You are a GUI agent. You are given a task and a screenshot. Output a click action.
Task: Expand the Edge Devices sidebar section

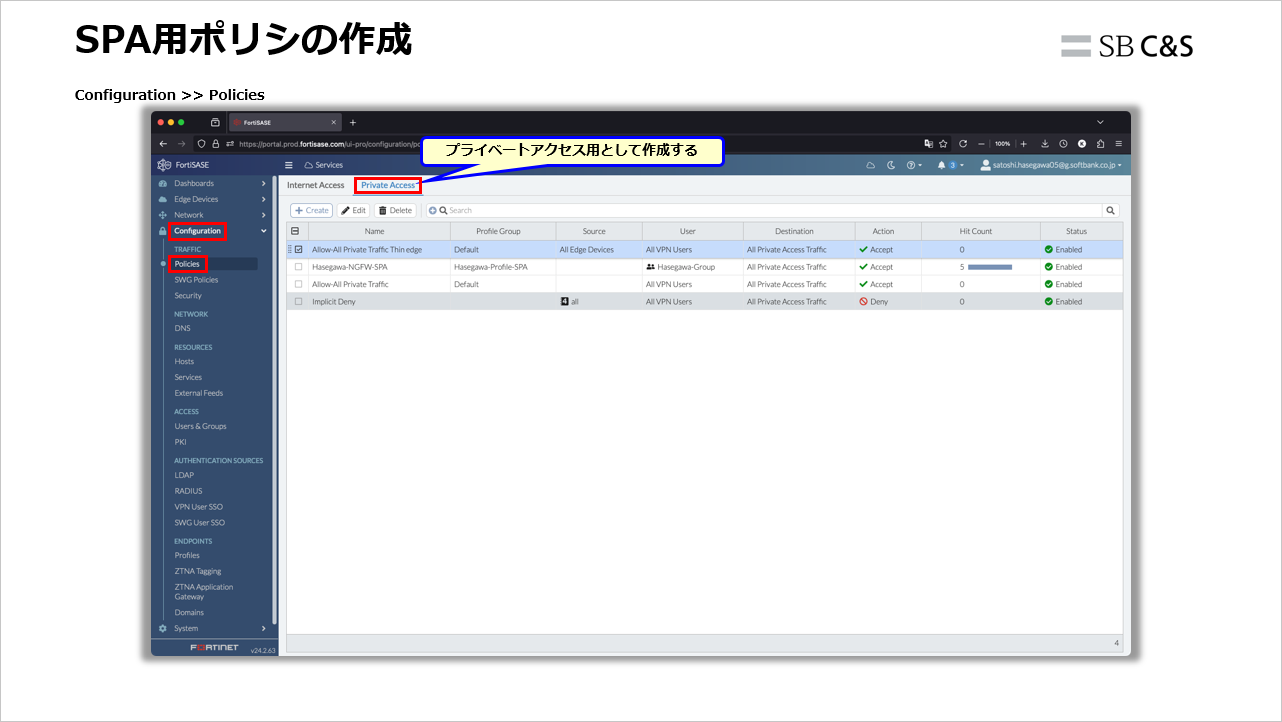264,199
